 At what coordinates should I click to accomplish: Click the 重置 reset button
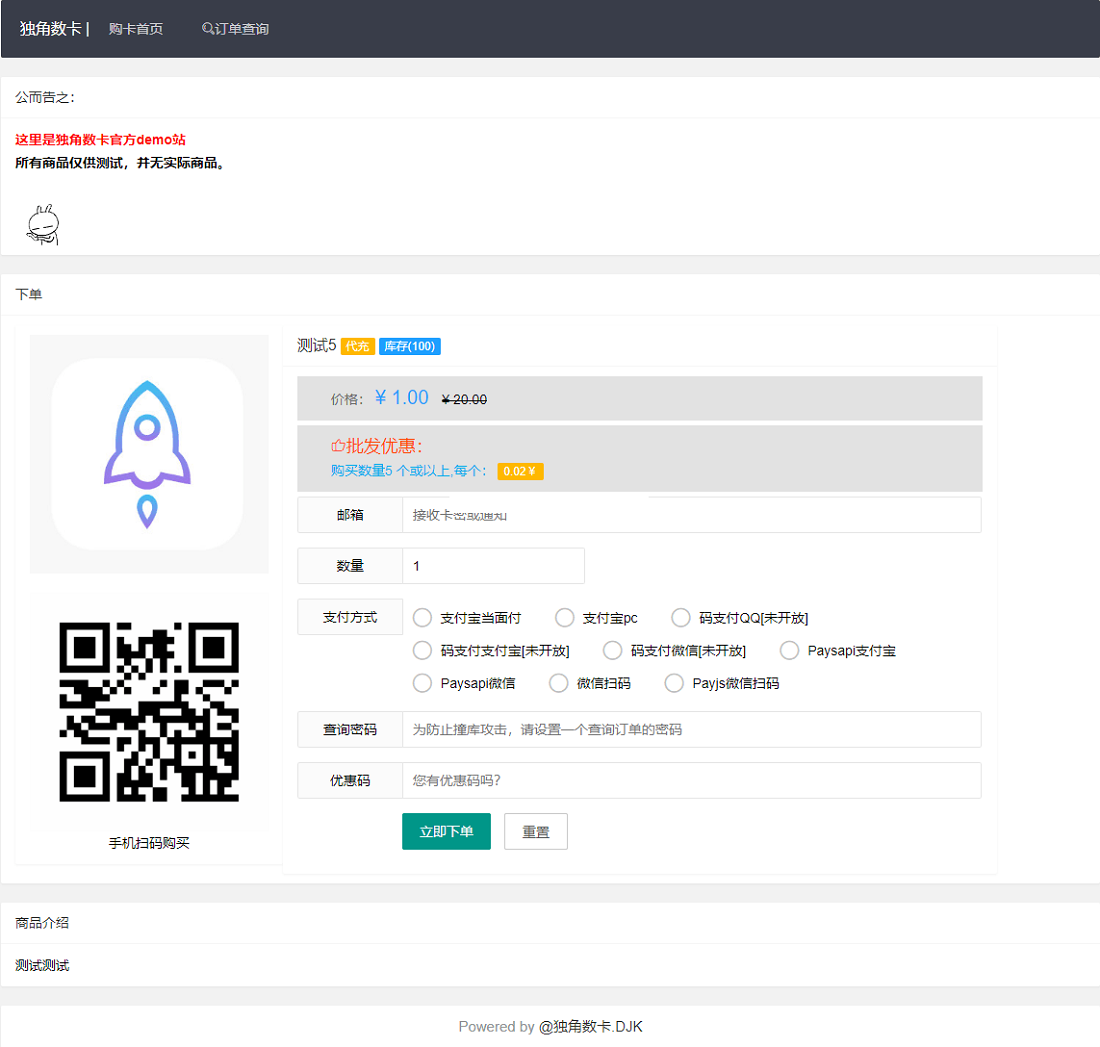[x=536, y=831]
